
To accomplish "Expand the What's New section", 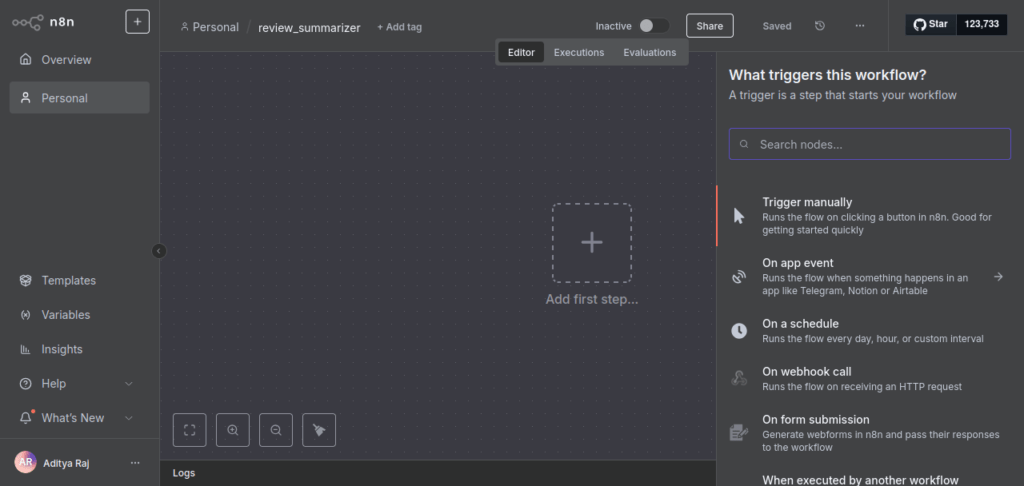I will click(x=128, y=418).
